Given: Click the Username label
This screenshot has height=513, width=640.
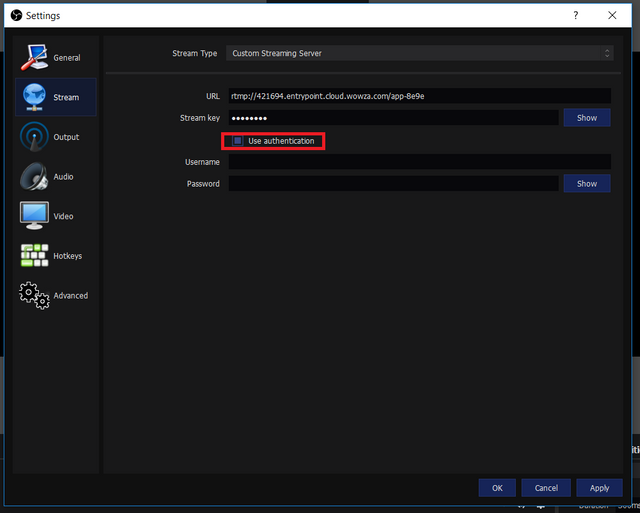Looking at the screenshot, I should (202, 162).
